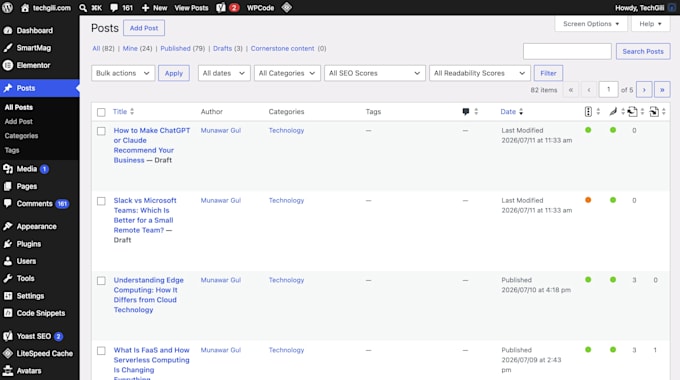Open the All Readability Scores dropdown

pos(480,73)
